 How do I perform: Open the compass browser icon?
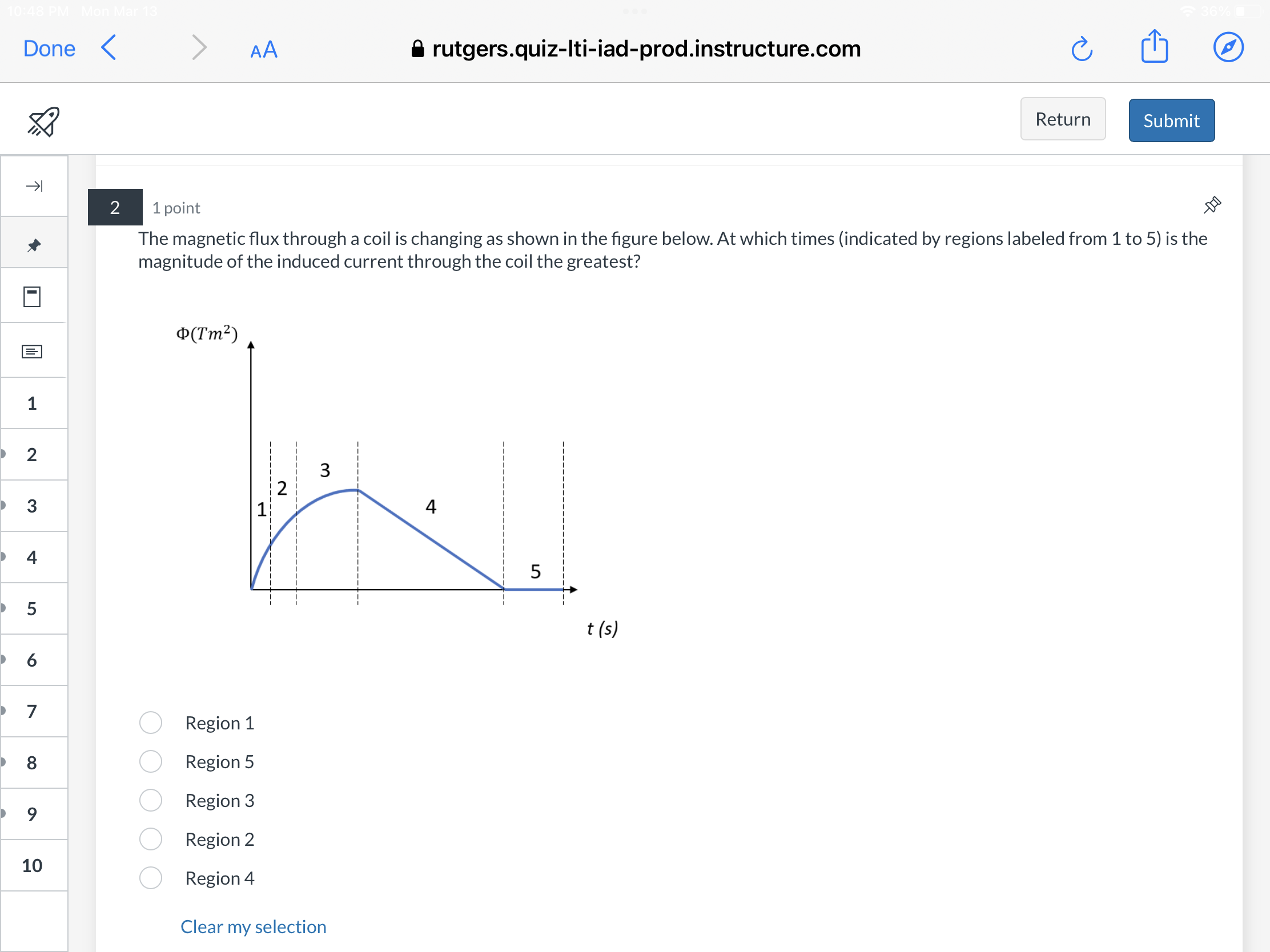(1228, 47)
